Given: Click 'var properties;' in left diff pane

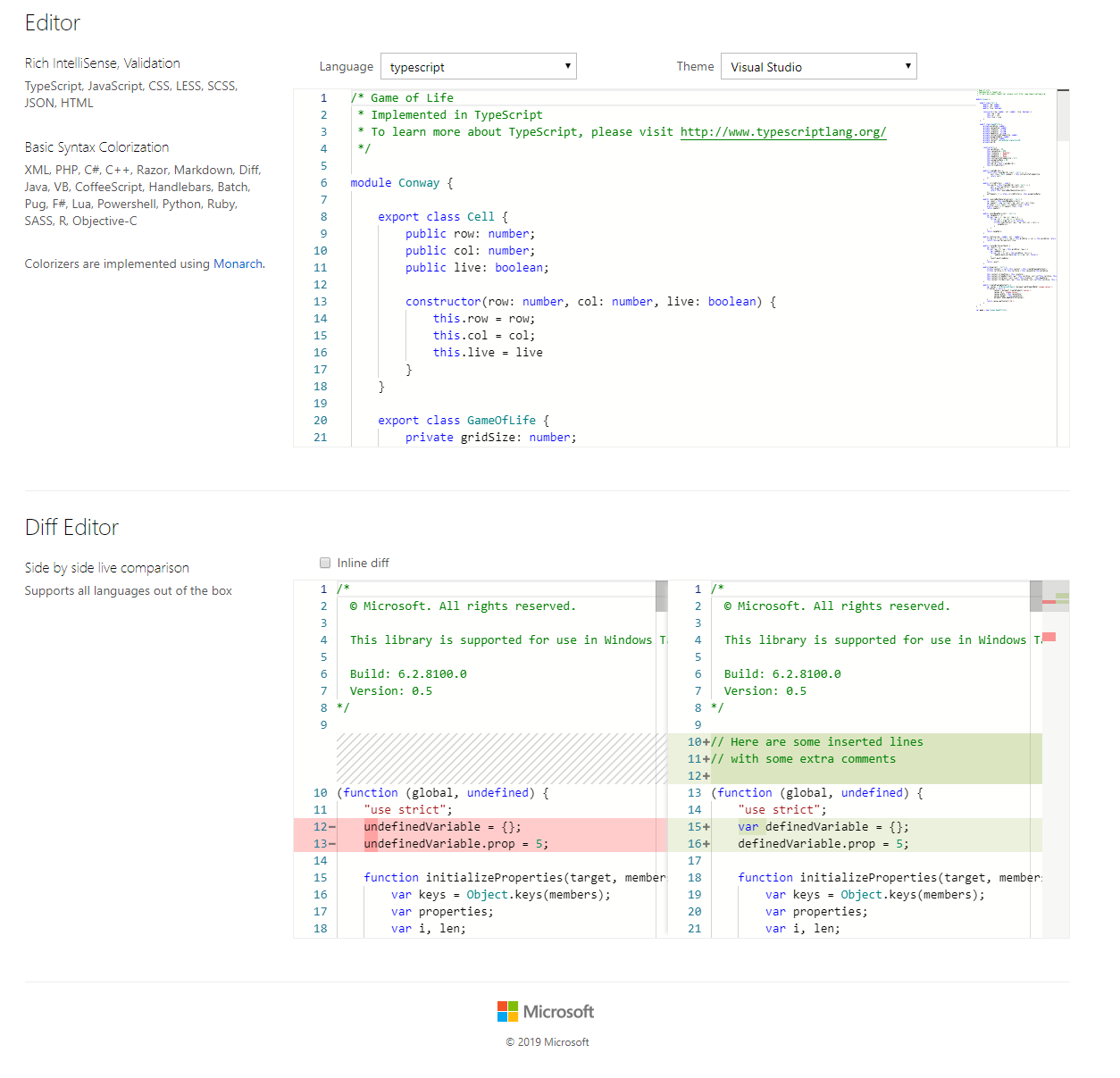Looking at the screenshot, I should pos(442,912).
